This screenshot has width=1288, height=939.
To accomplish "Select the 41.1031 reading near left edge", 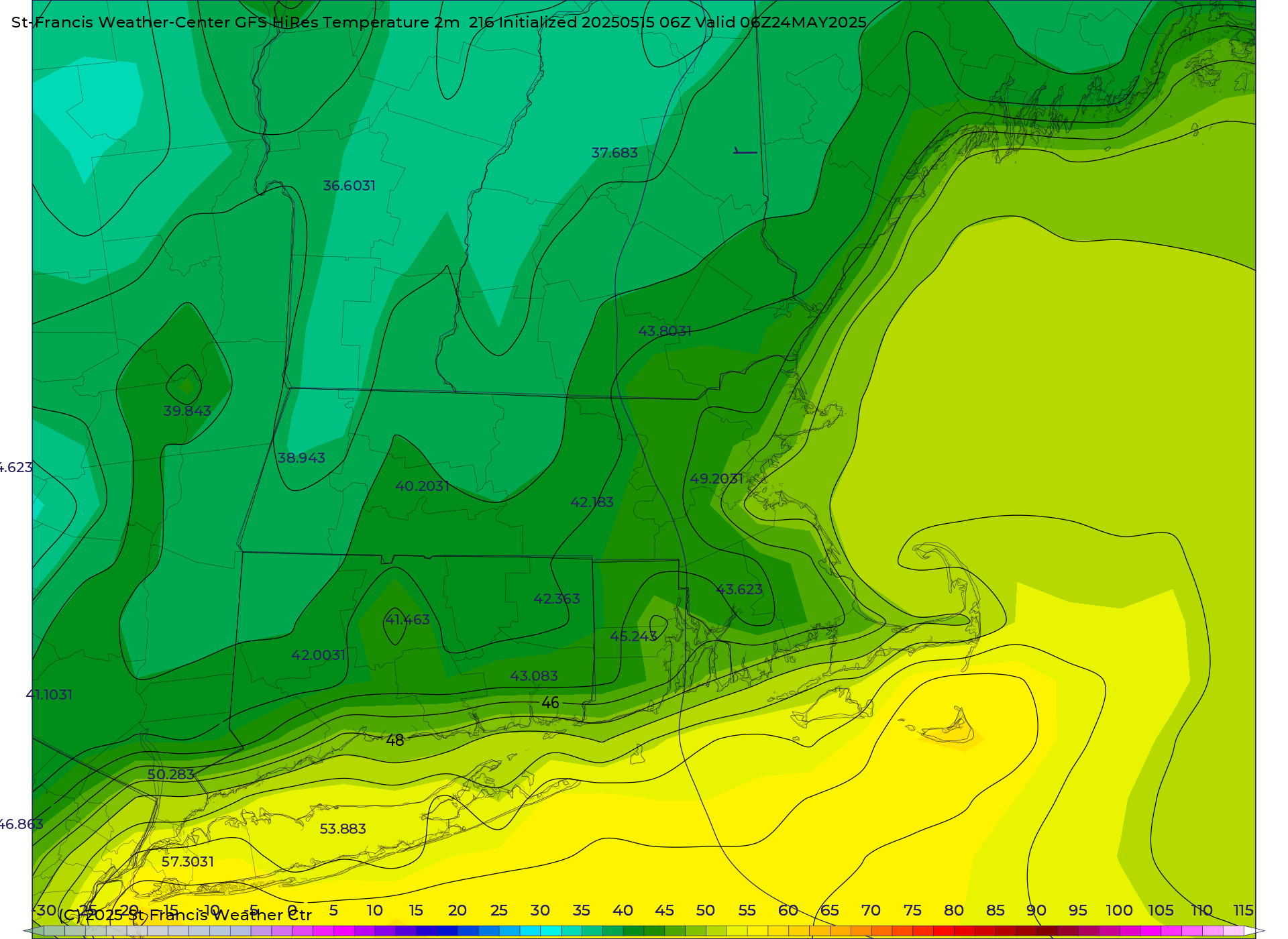I will 49,695.
